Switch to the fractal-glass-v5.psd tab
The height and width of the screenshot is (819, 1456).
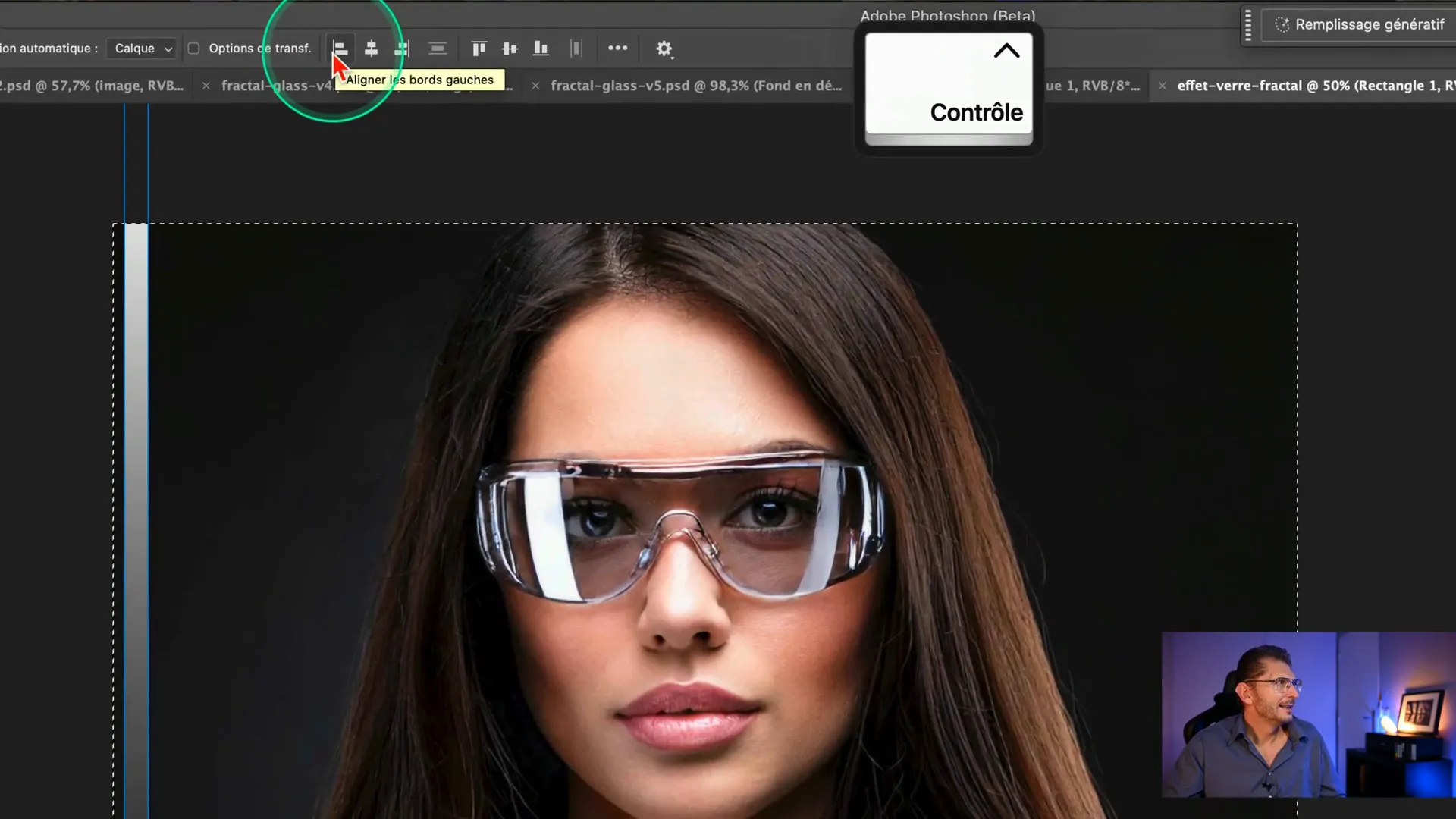(695, 86)
